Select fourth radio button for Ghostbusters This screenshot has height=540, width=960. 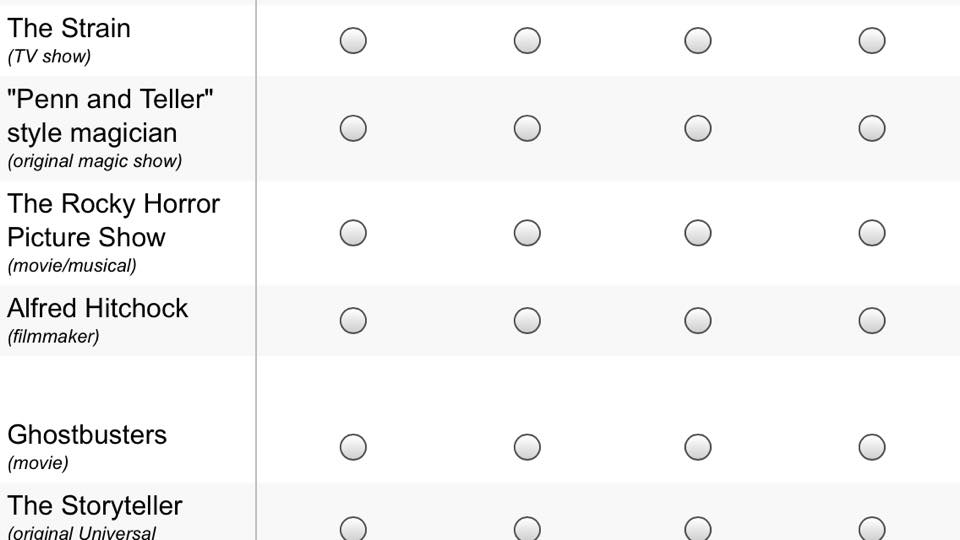(x=872, y=448)
